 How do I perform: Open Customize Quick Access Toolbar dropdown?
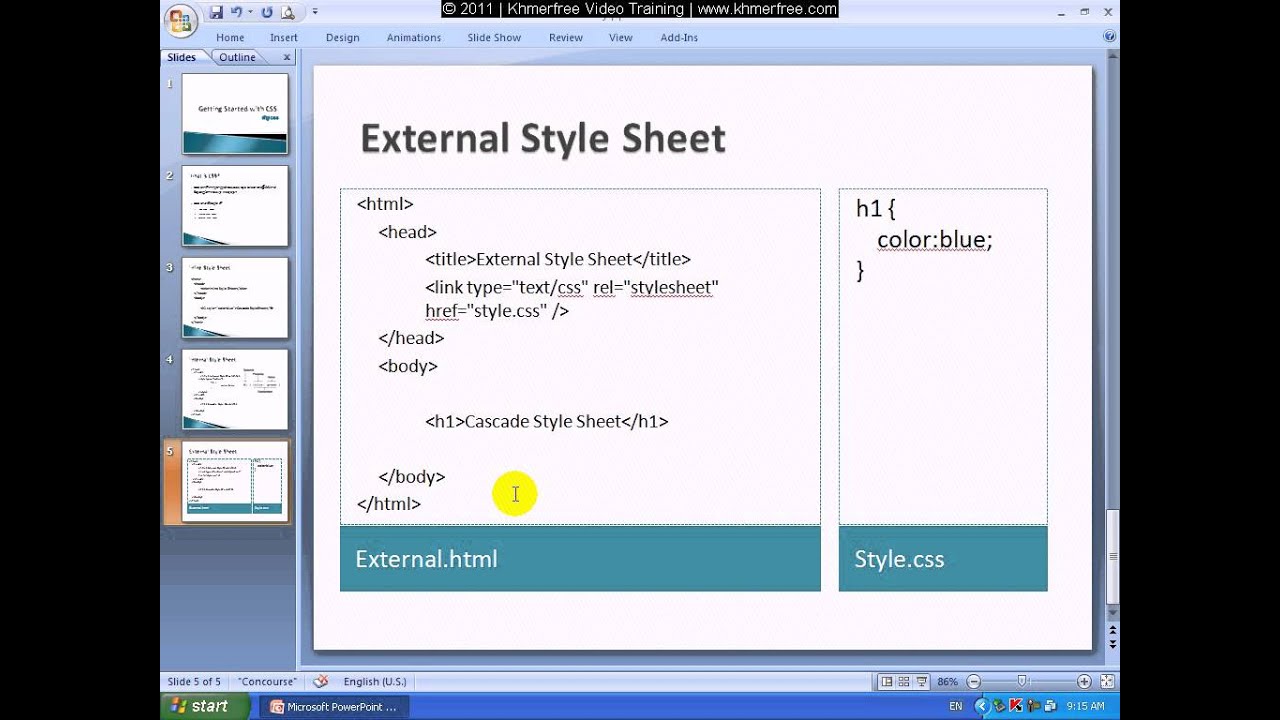point(314,12)
